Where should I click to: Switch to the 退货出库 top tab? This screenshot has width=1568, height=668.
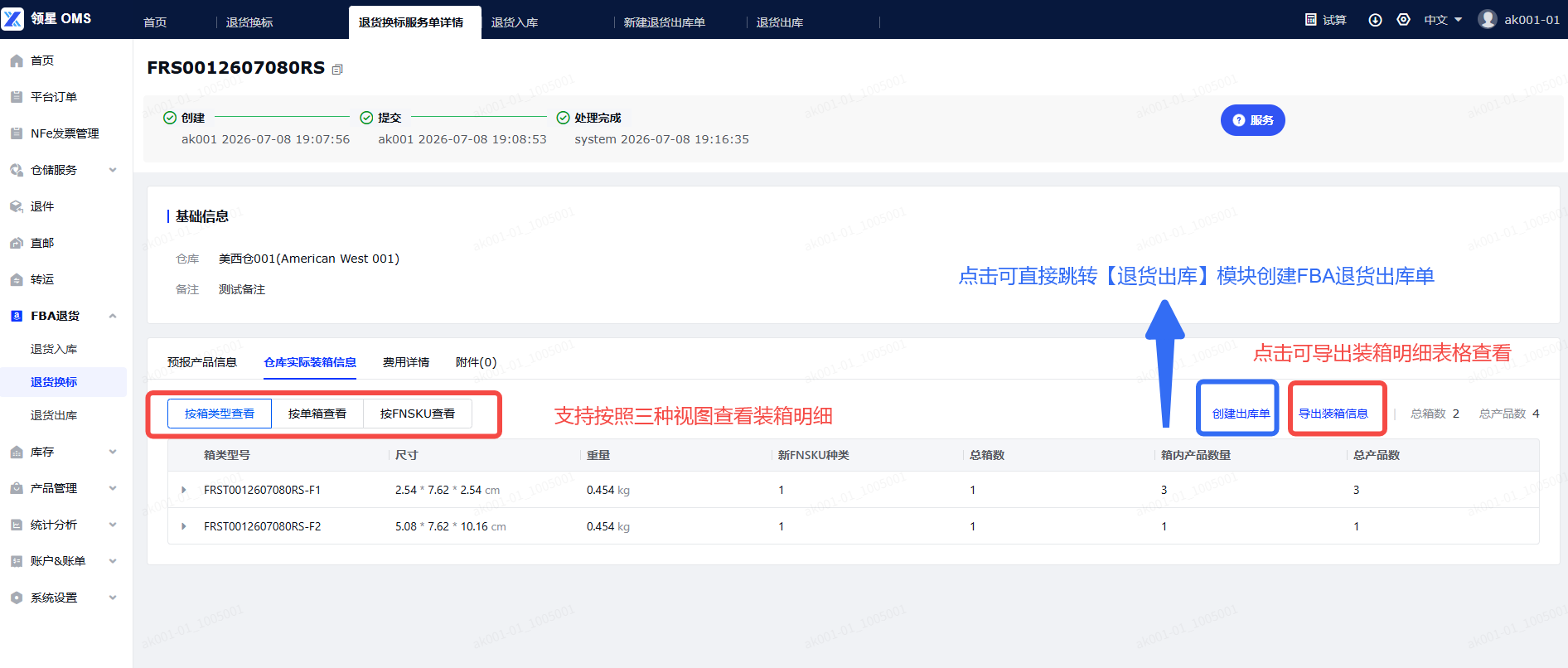point(780,22)
